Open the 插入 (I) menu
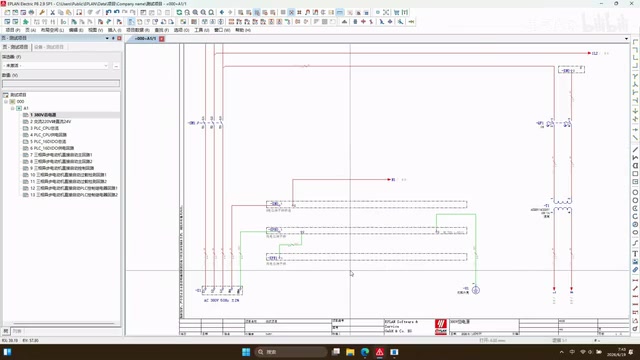Viewport: 640px width, 360px height. [114, 30]
